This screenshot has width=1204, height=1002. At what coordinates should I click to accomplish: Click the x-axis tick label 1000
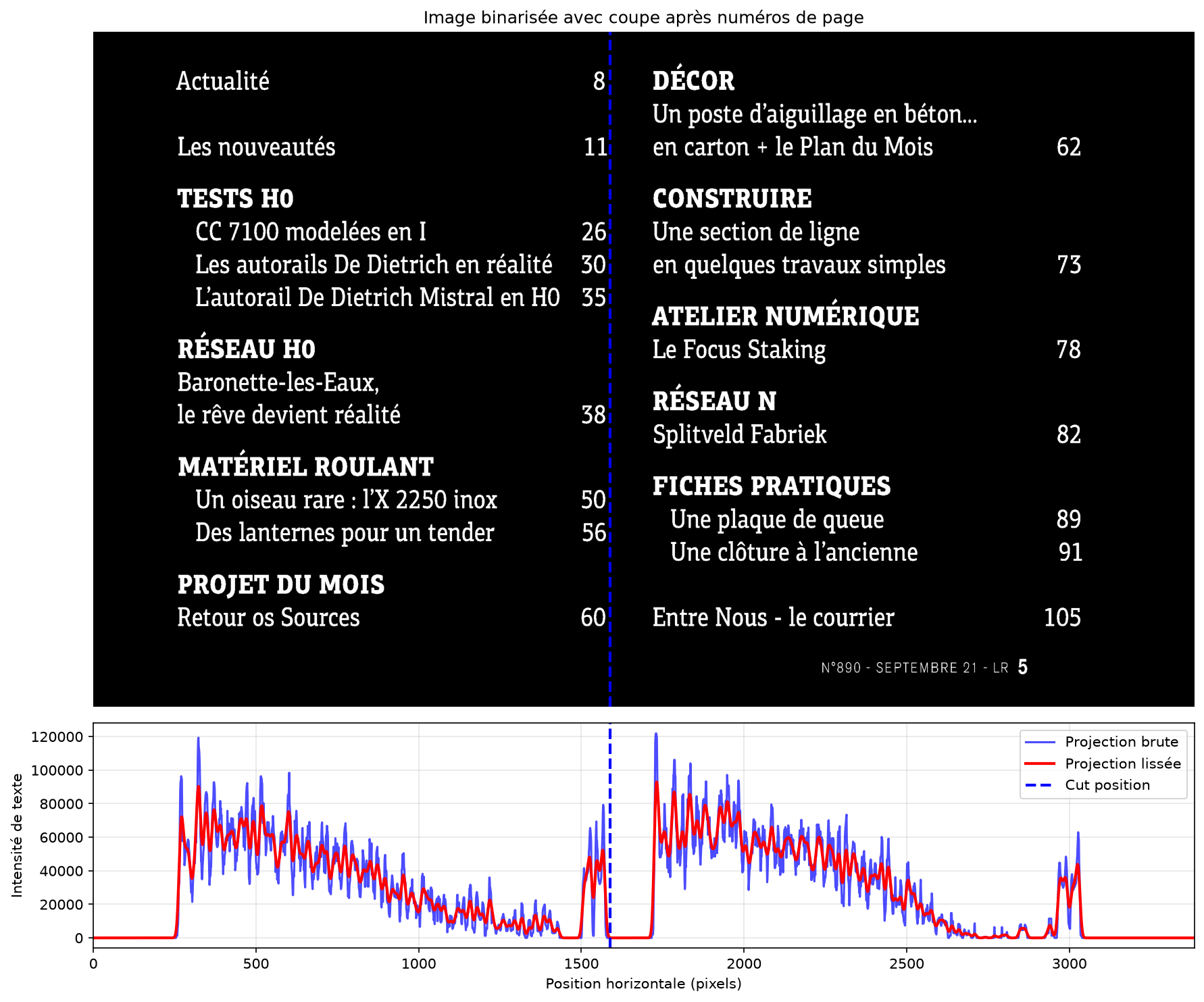[419, 963]
